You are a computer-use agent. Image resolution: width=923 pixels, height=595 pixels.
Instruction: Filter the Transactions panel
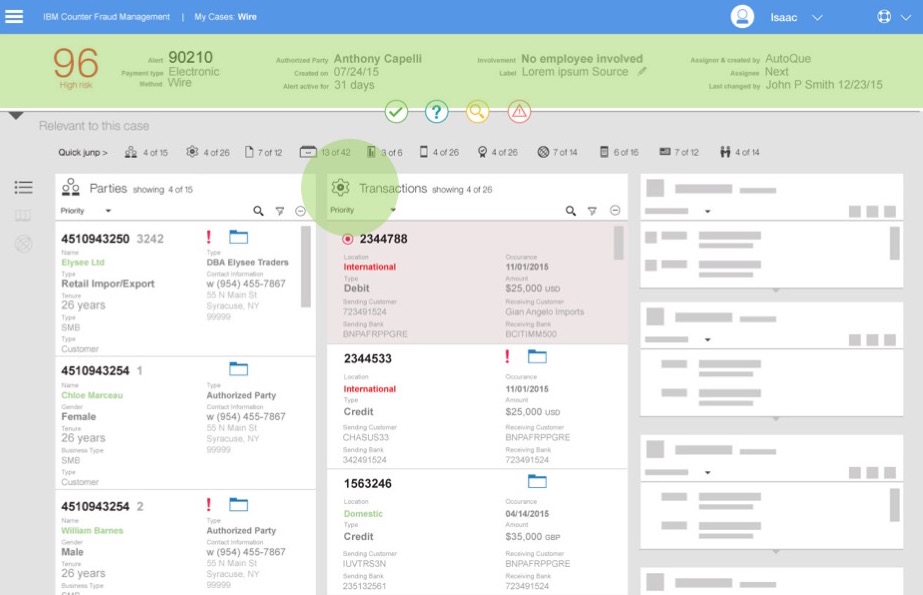coord(592,211)
